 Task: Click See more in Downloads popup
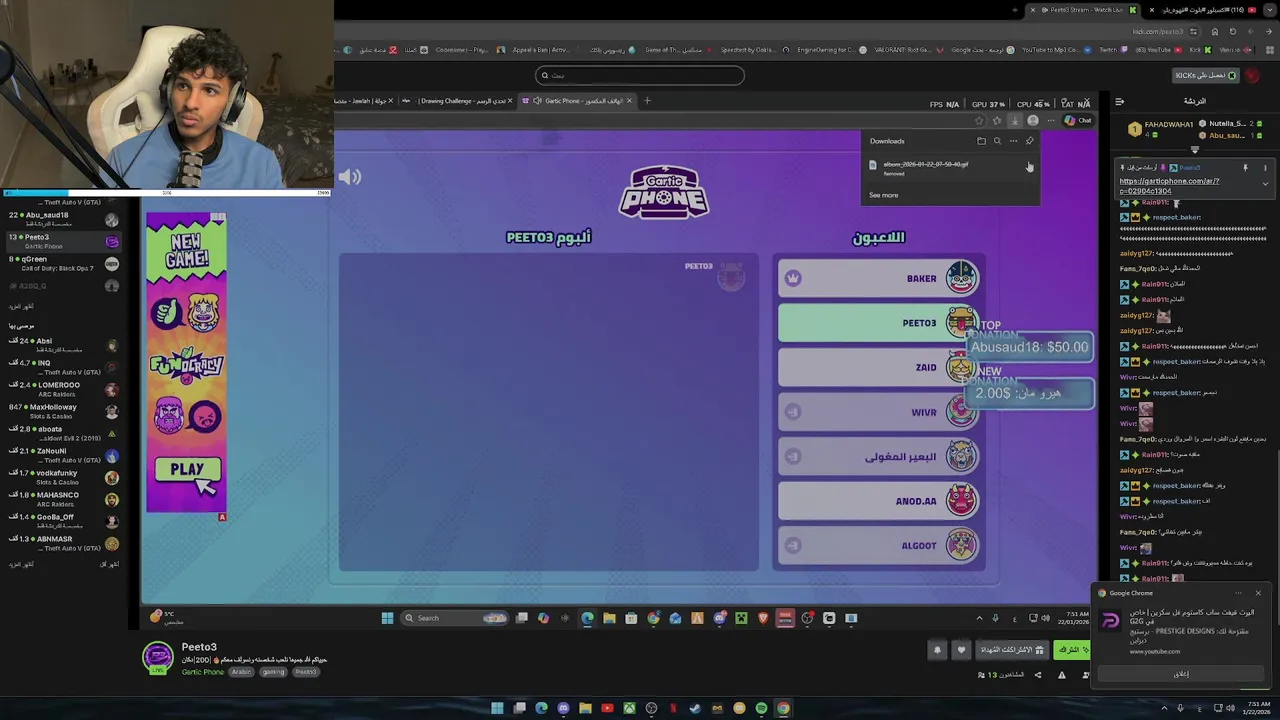(883, 195)
